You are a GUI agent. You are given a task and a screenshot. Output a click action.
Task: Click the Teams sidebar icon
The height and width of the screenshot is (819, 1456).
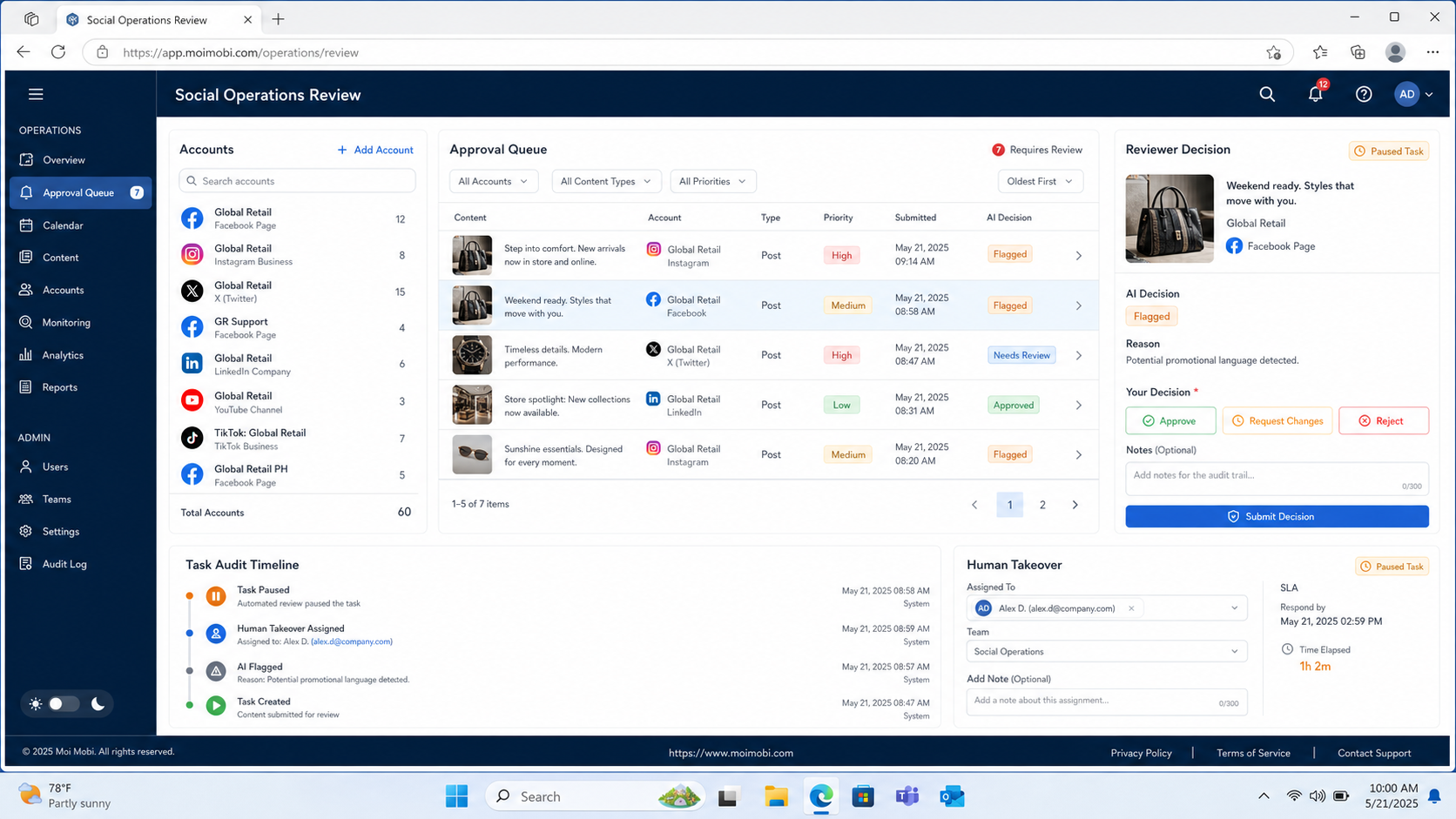(26, 499)
